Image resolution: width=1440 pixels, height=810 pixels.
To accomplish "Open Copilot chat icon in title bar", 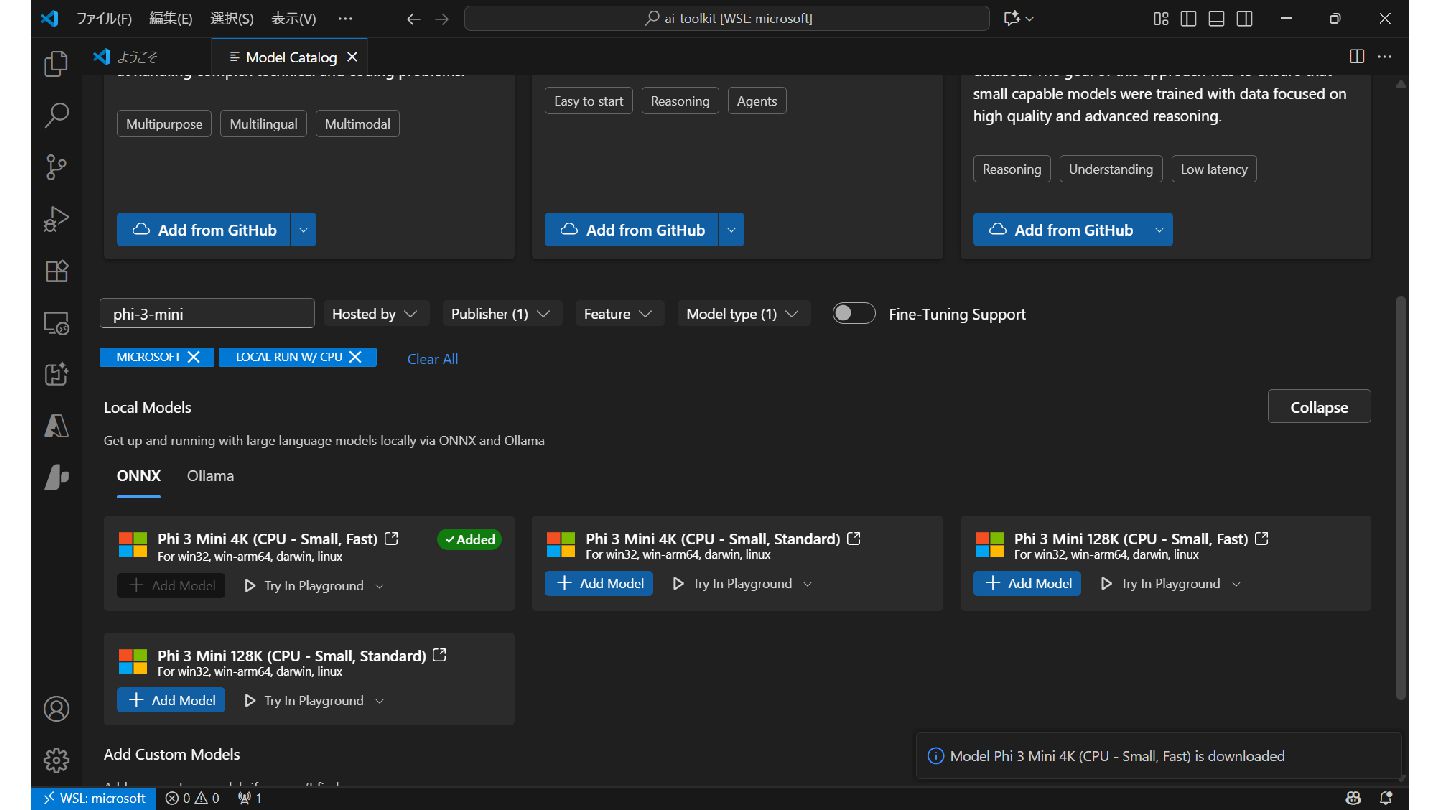I will pos(1012,18).
